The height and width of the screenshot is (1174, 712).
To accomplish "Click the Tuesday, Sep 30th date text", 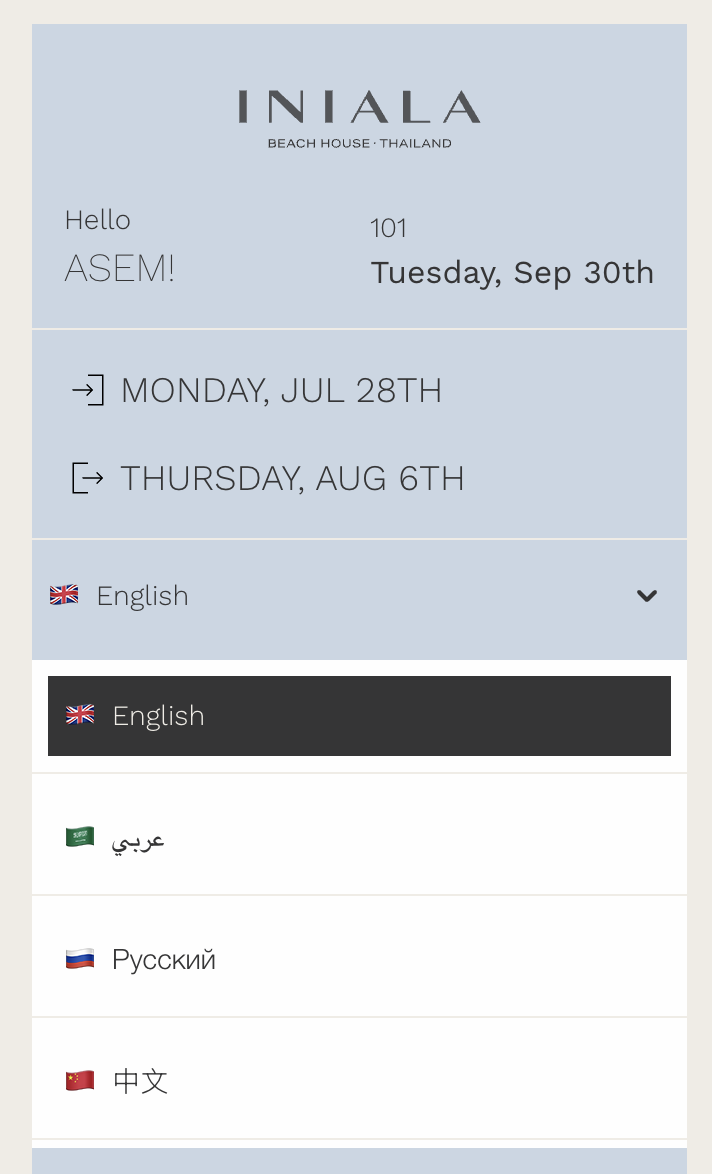I will coord(512,272).
